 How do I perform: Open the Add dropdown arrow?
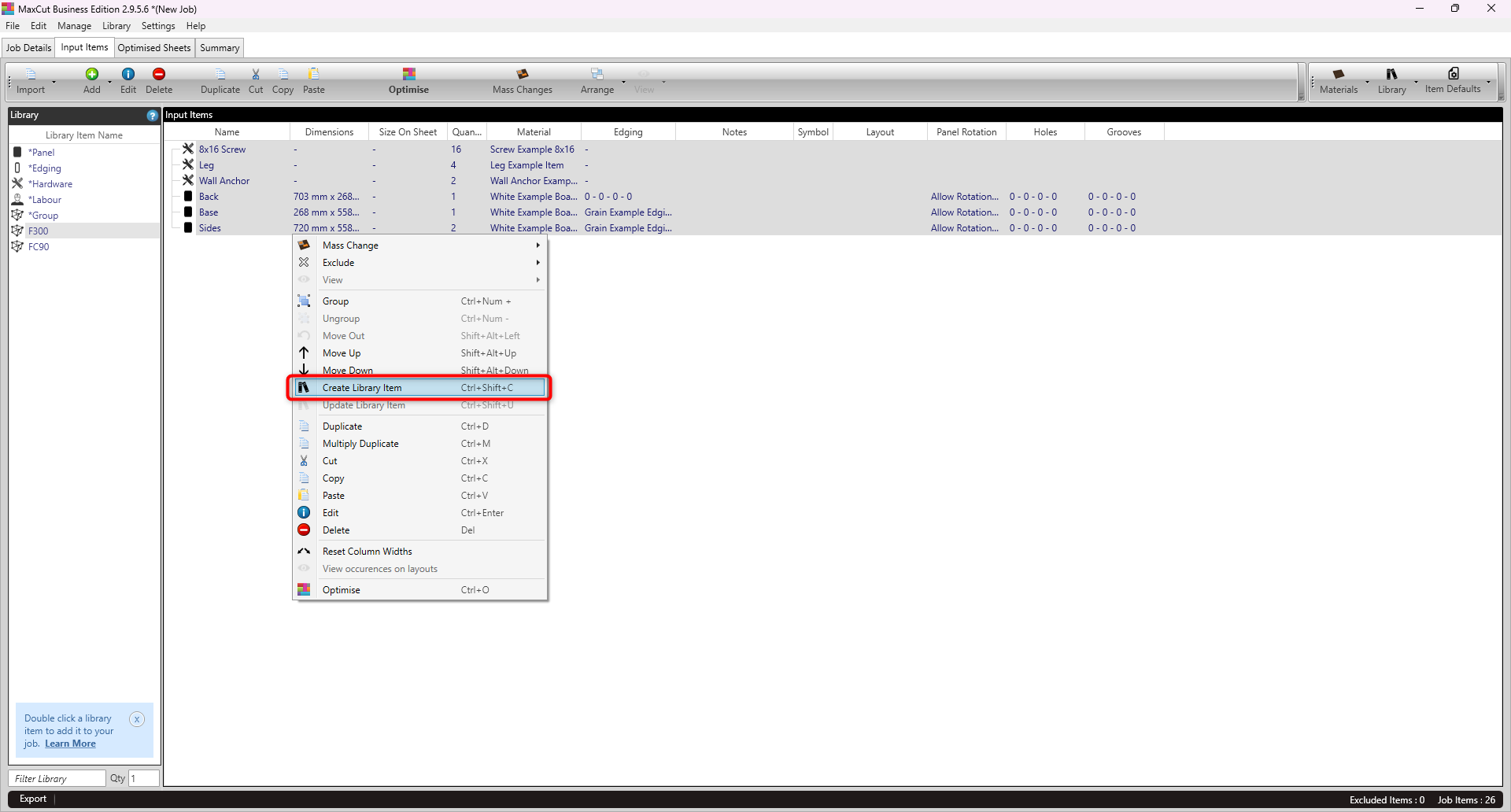[x=109, y=82]
